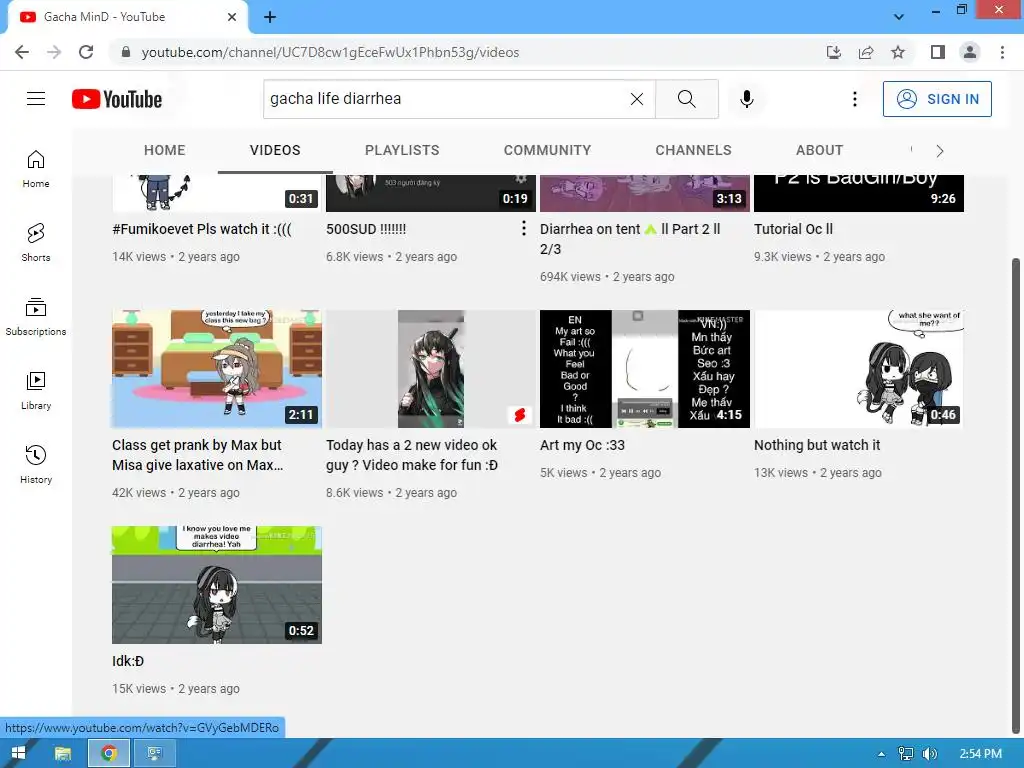The height and width of the screenshot is (768, 1024).
Task: Open Home in the left sidebar
Action: tap(36, 168)
